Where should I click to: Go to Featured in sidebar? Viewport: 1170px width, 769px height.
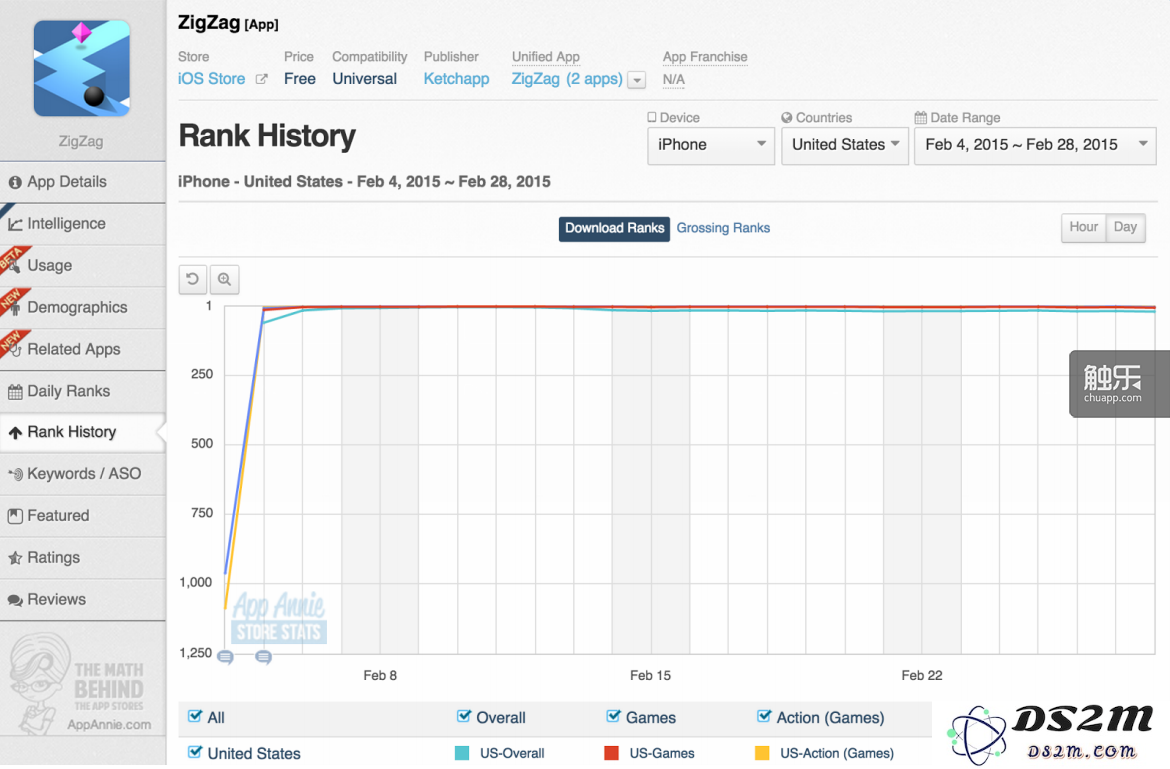(83, 516)
